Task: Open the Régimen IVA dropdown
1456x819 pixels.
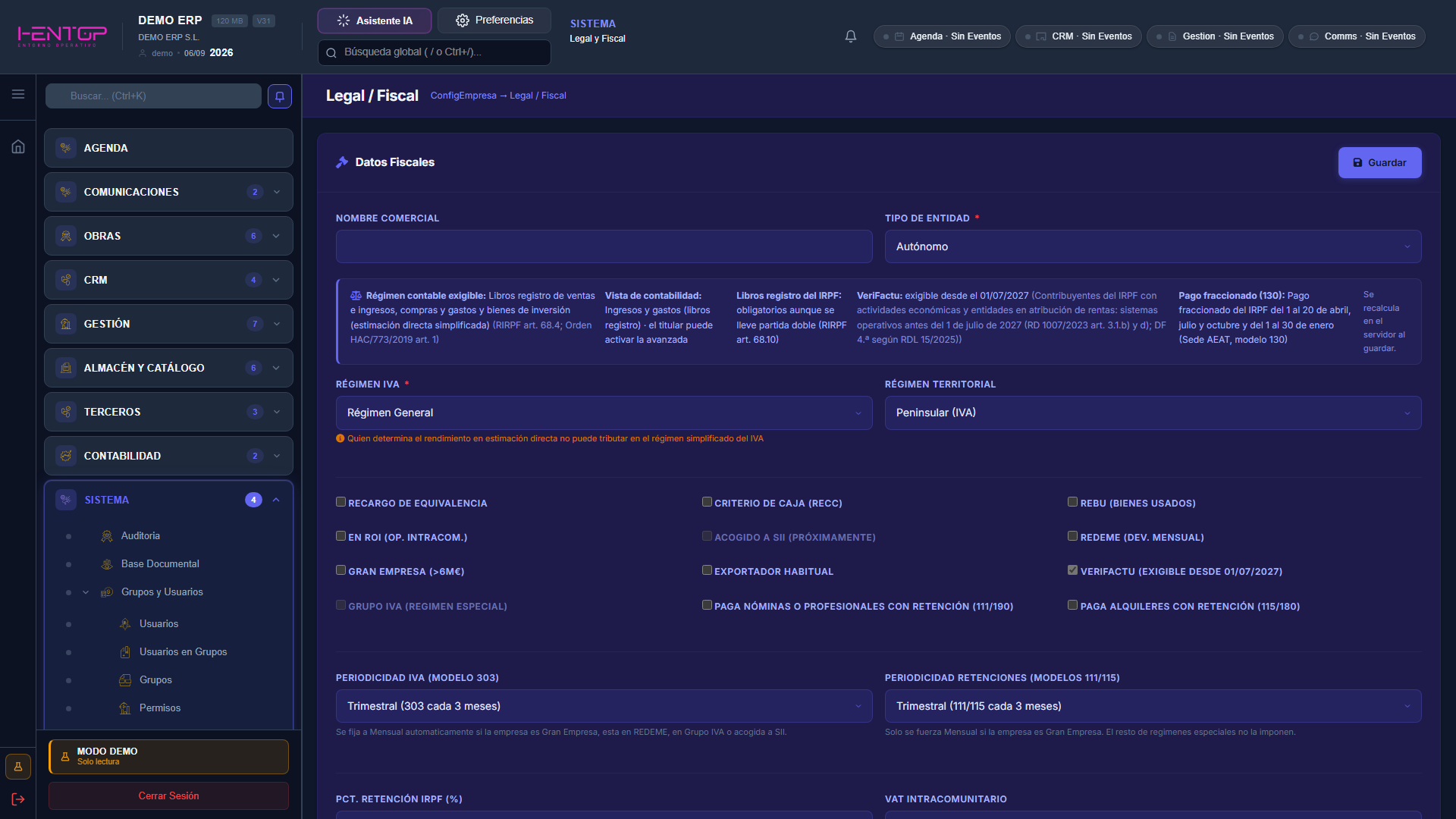Action: pyautogui.click(x=604, y=413)
